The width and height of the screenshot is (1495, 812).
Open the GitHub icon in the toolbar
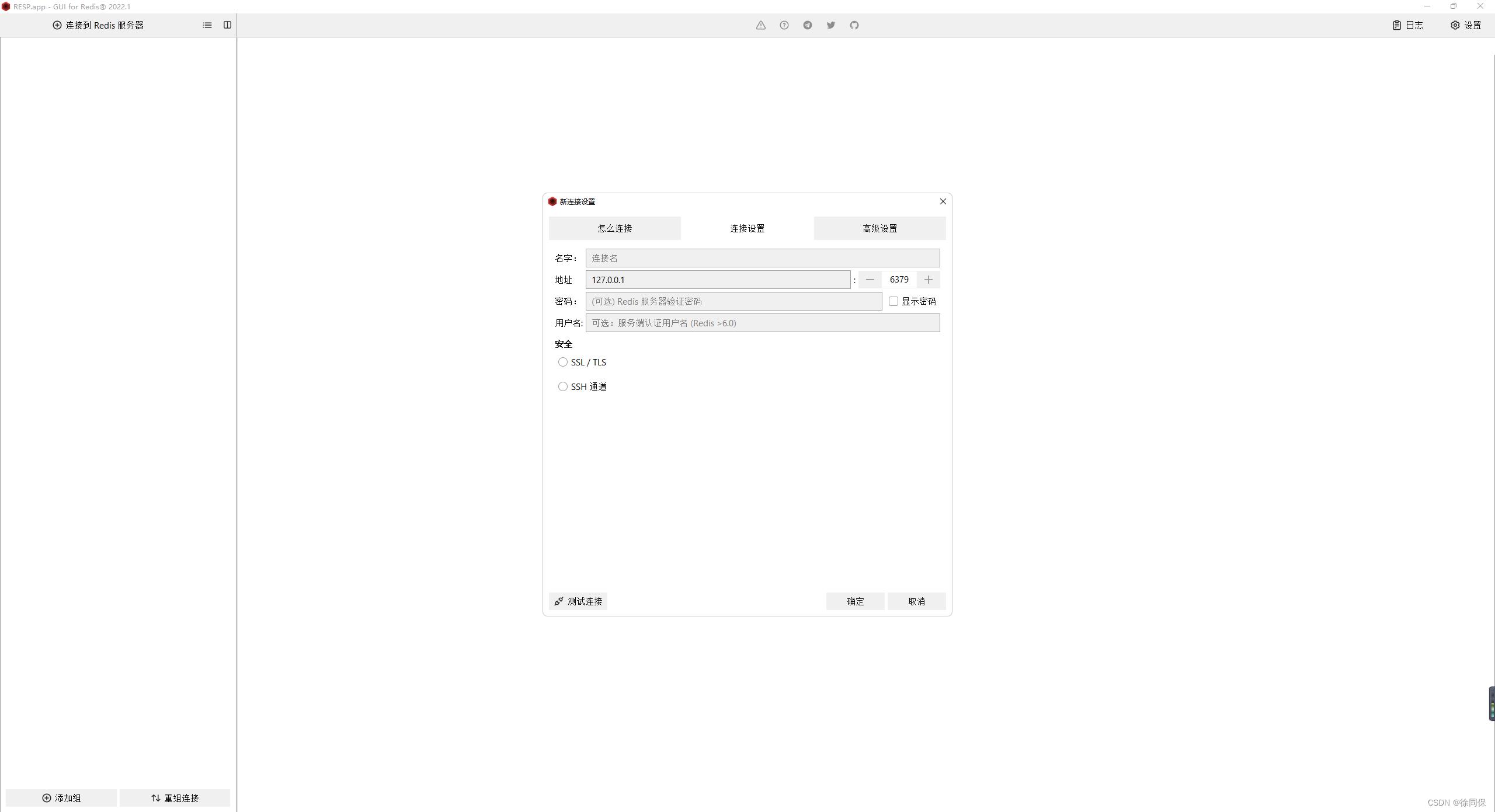click(x=854, y=25)
